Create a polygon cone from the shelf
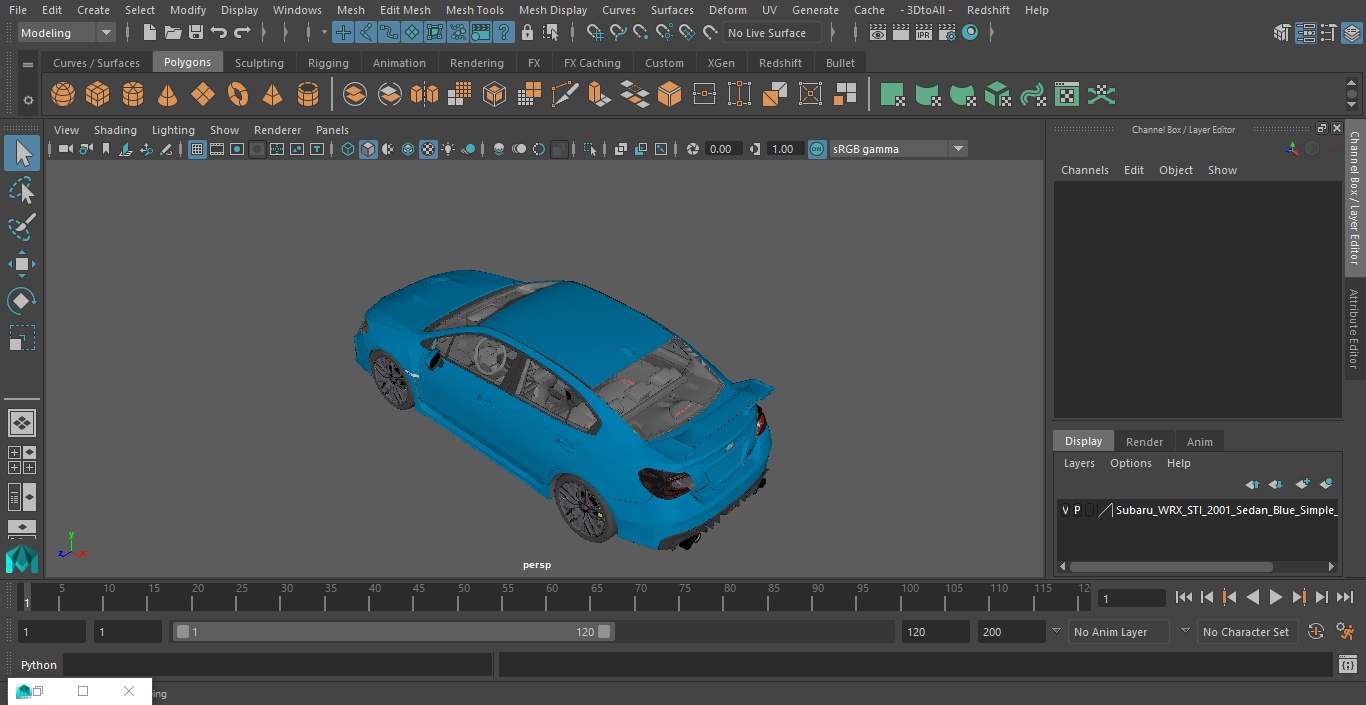 tap(168, 95)
